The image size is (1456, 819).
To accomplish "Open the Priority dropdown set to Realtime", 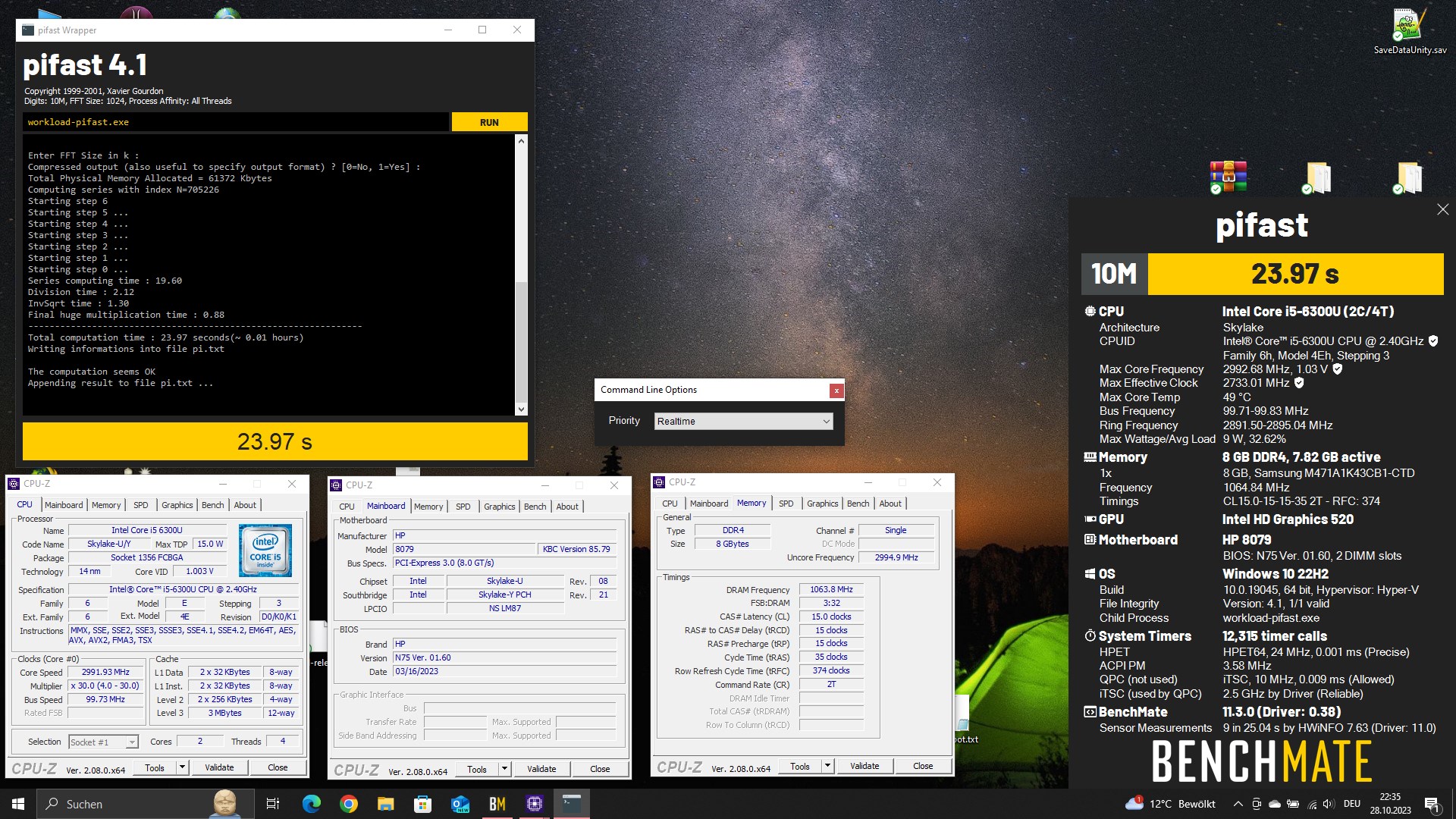I will click(743, 422).
